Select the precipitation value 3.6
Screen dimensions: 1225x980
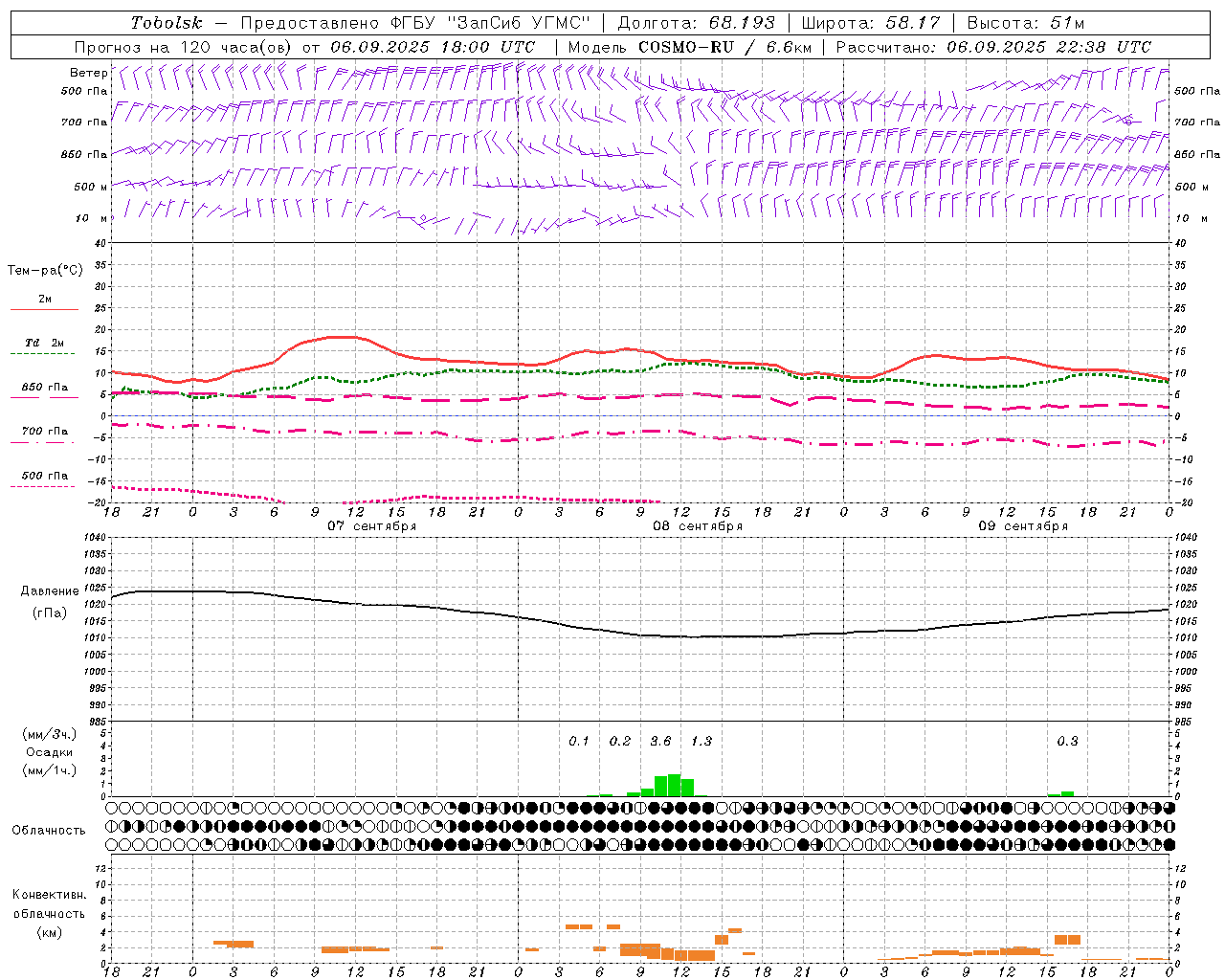click(660, 741)
